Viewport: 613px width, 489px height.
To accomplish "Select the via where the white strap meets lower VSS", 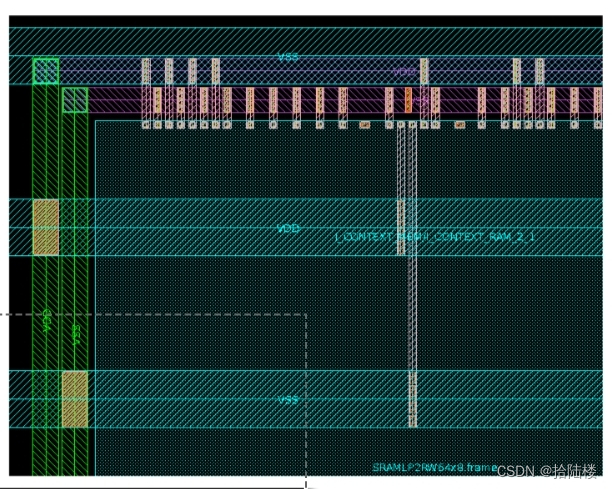I will [x=412, y=399].
